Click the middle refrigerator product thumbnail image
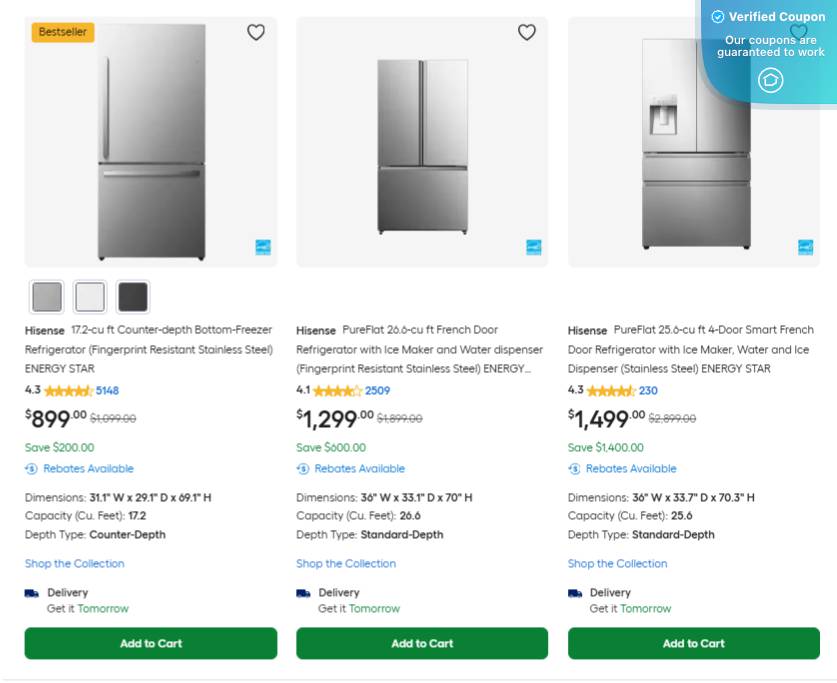Viewport: 837px width, 683px height. [421, 141]
